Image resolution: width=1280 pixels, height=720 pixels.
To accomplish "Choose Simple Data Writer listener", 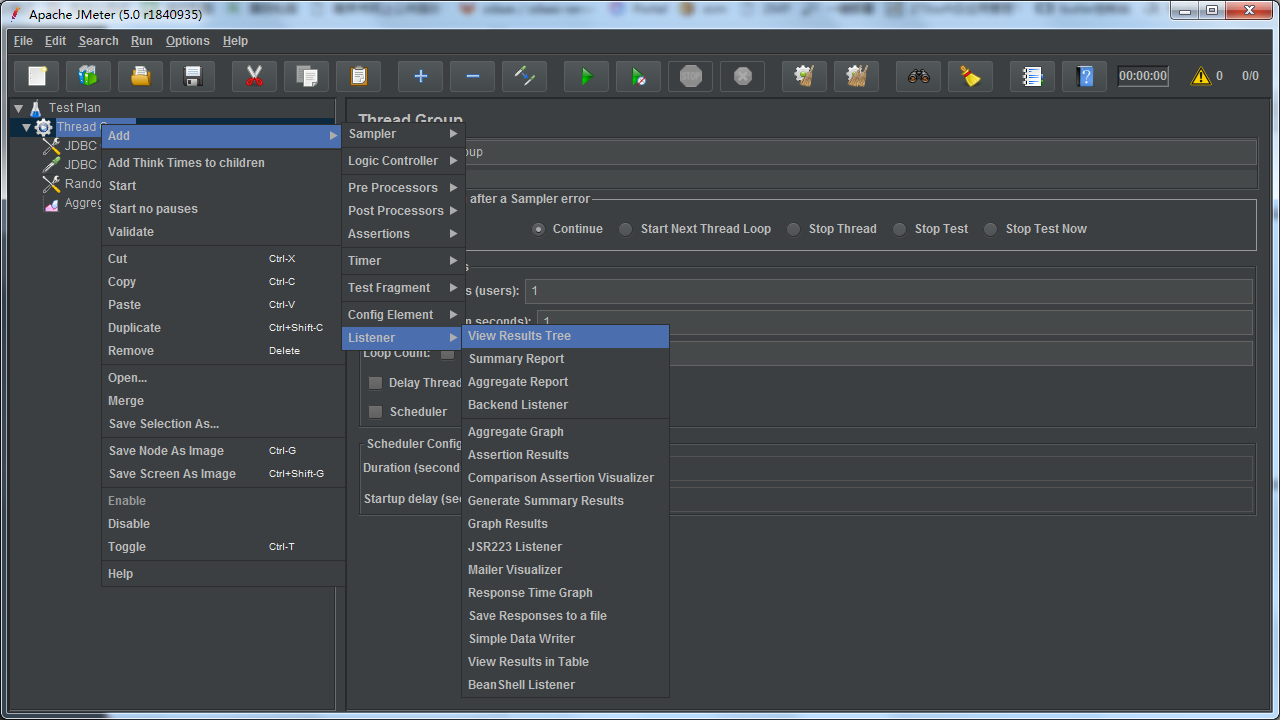I will click(x=565, y=639).
